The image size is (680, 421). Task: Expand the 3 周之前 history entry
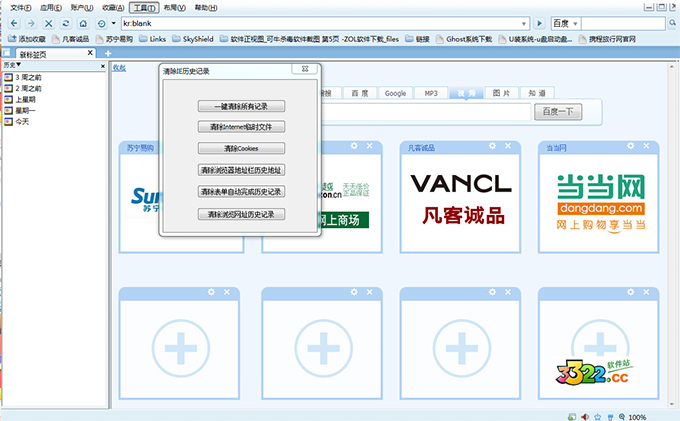point(23,77)
